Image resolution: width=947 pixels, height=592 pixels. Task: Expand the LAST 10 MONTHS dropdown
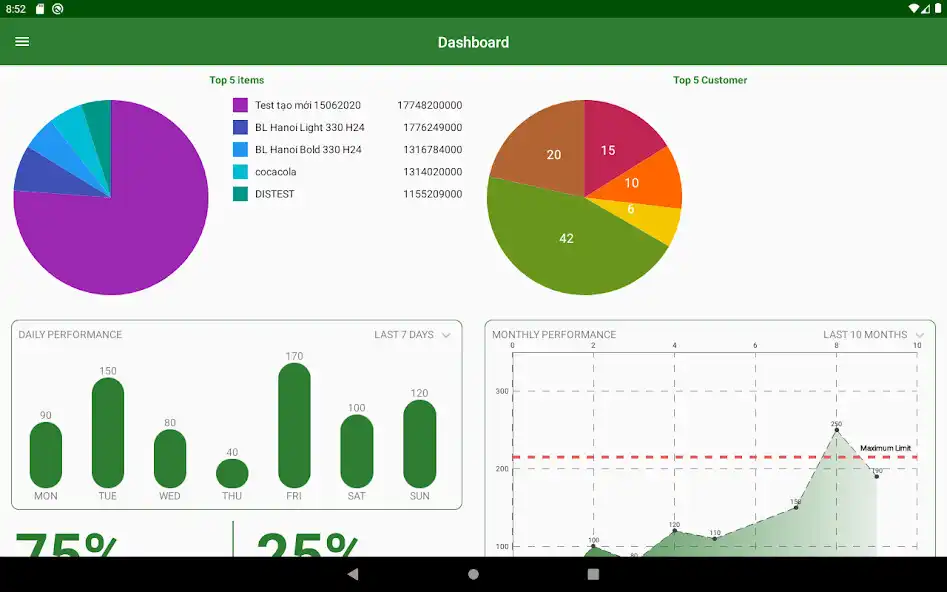pos(873,335)
